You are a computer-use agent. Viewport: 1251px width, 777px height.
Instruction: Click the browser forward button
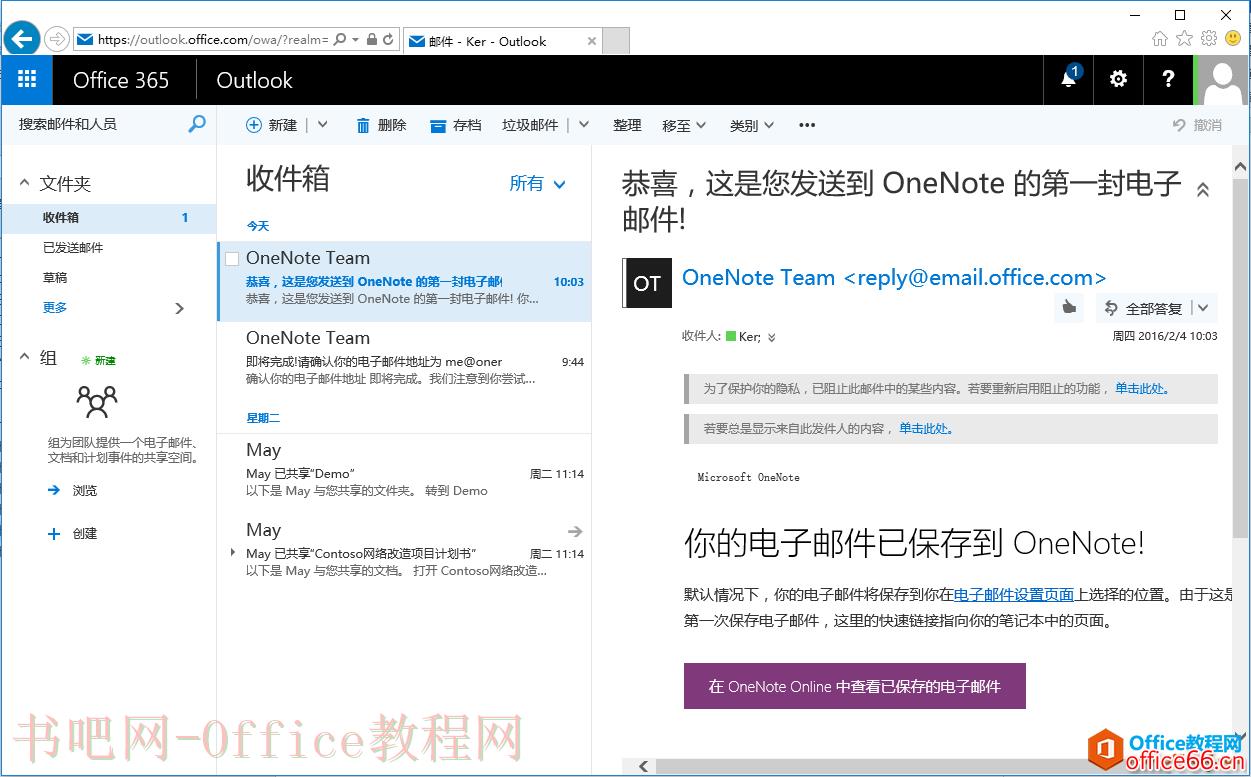(57, 39)
